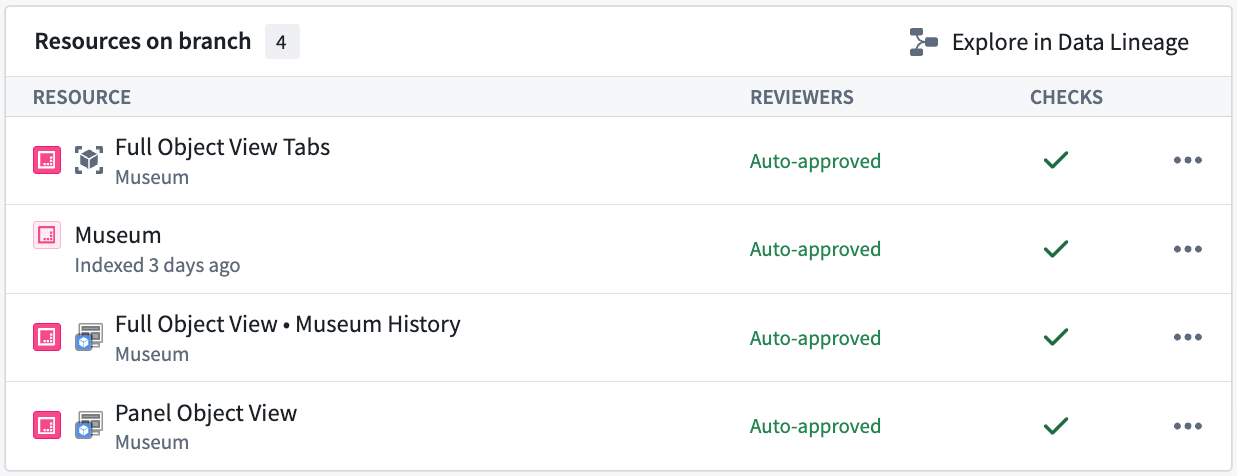Image resolution: width=1237 pixels, height=476 pixels.
Task: Click the resources count badge showing 4
Action: (x=282, y=42)
